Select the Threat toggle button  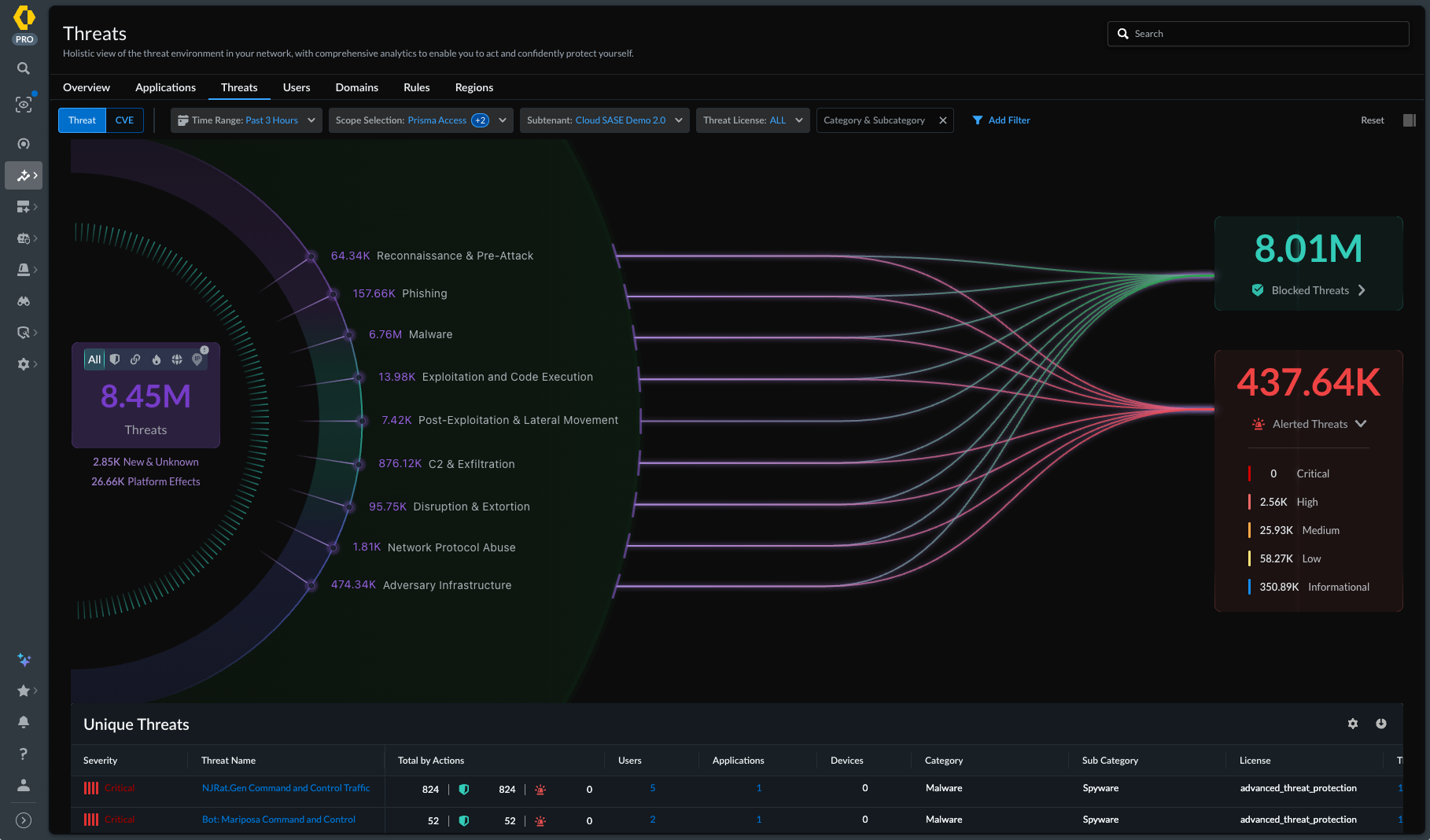[82, 120]
